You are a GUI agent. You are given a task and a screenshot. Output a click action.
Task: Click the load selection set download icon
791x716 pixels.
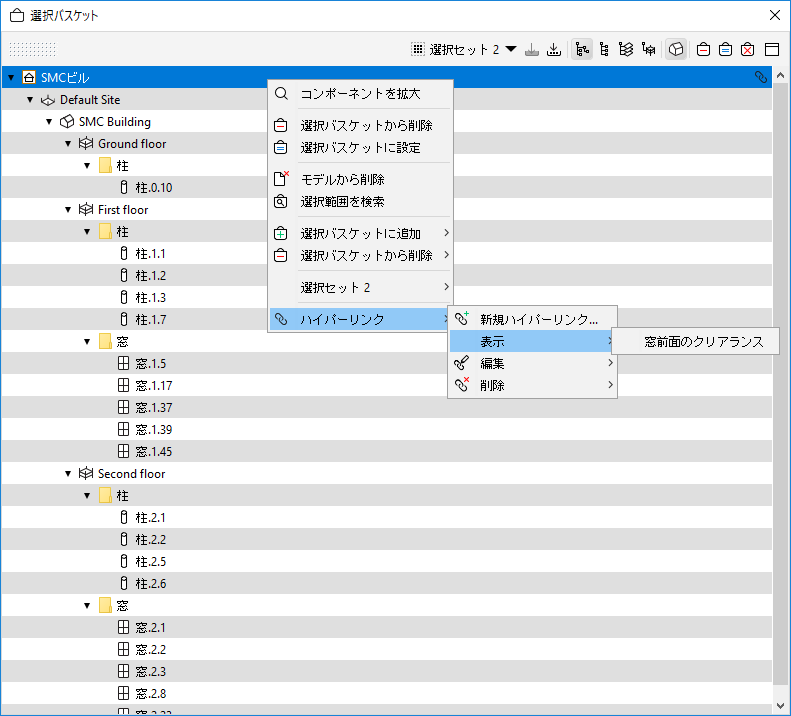tap(554, 49)
